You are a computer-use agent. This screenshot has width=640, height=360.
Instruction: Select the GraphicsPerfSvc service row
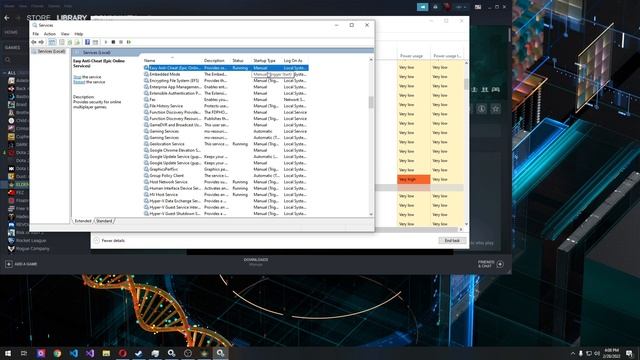(x=226, y=169)
